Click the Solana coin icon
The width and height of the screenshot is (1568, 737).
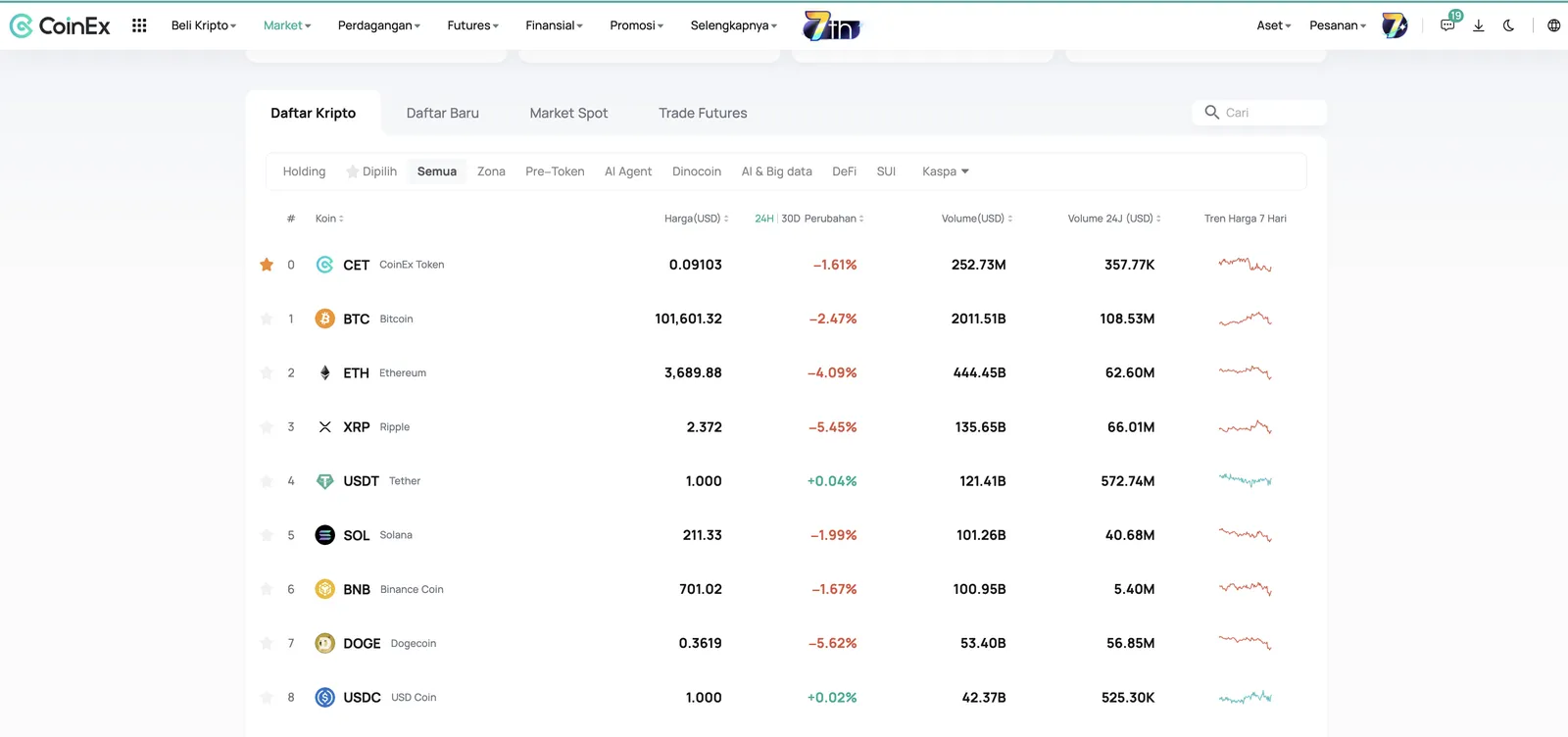325,535
